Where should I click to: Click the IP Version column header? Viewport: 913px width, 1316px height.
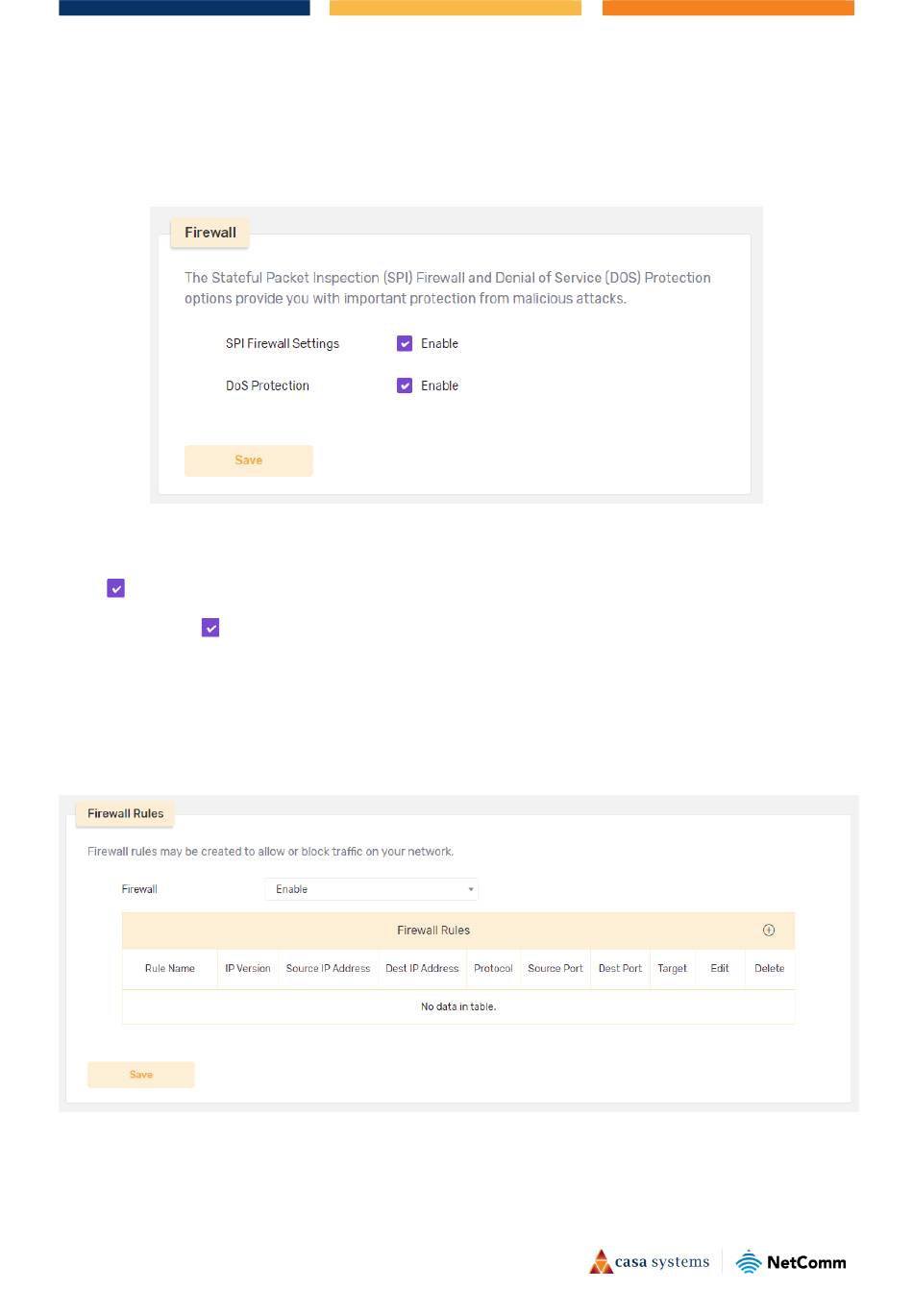[248, 968]
